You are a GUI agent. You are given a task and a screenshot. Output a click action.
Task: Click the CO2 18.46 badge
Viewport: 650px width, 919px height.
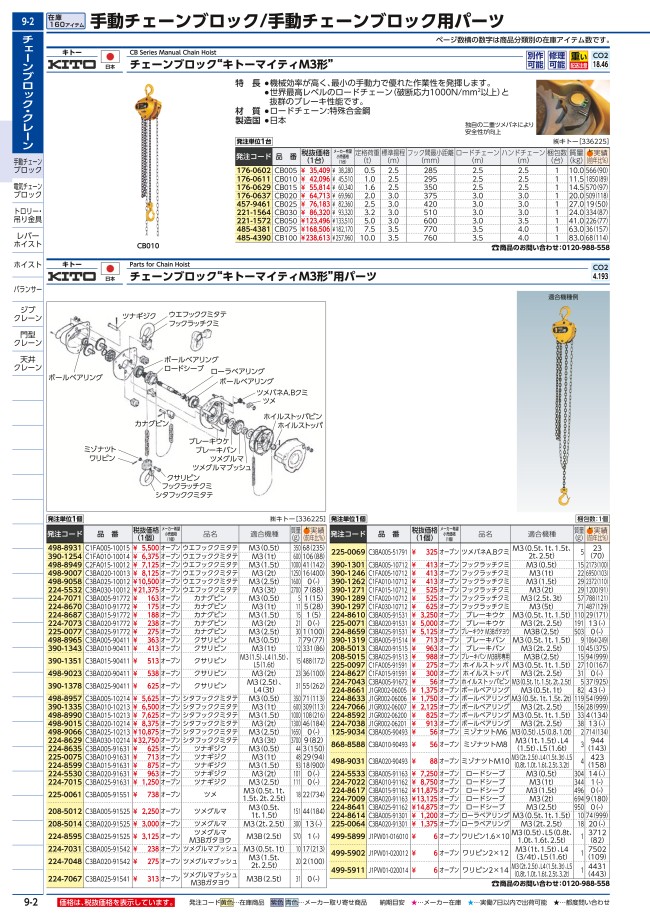pyautogui.click(x=600, y=60)
